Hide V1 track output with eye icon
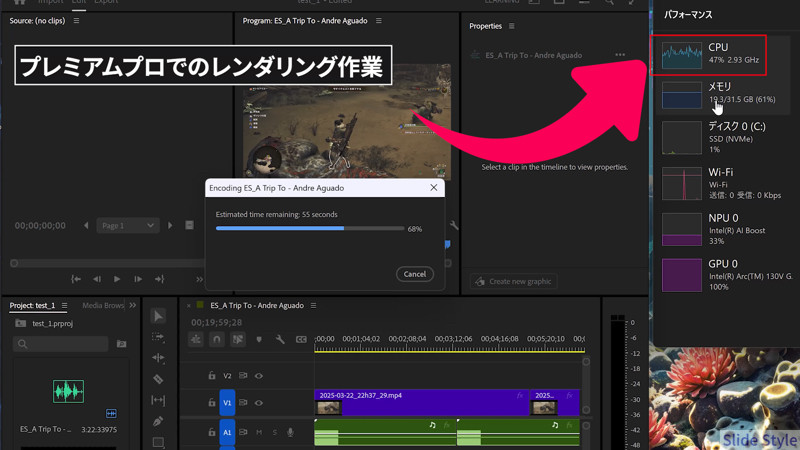The width and height of the screenshot is (800, 450). point(259,403)
